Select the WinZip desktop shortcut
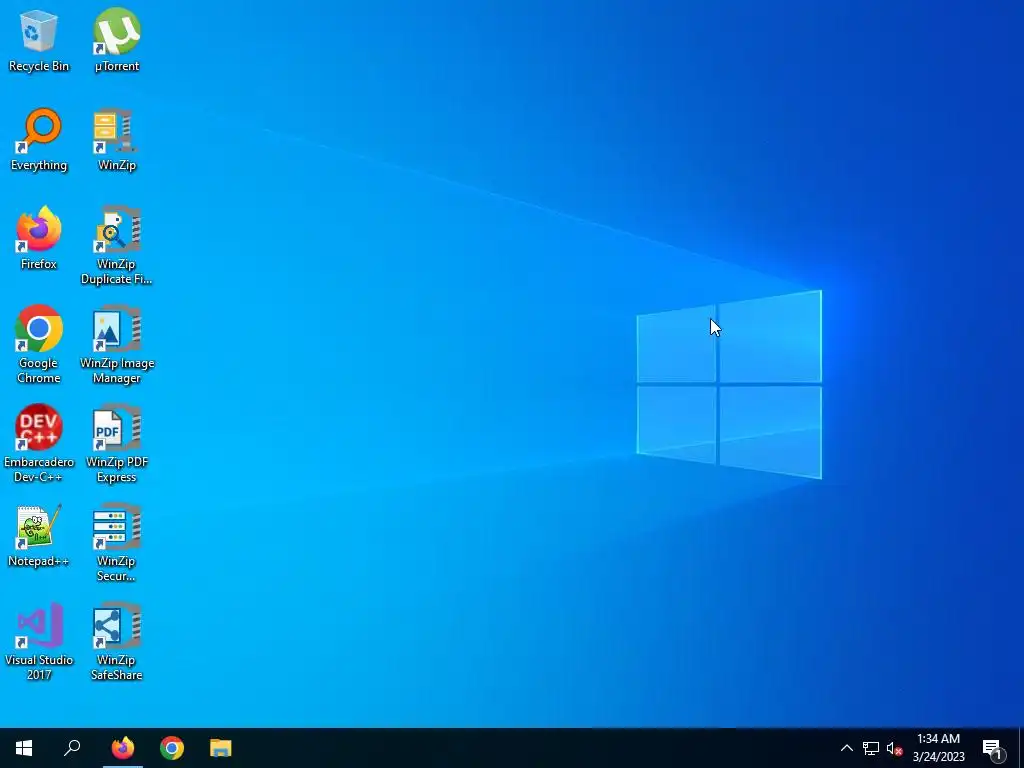Screen dimensions: 1024x768 point(117,140)
